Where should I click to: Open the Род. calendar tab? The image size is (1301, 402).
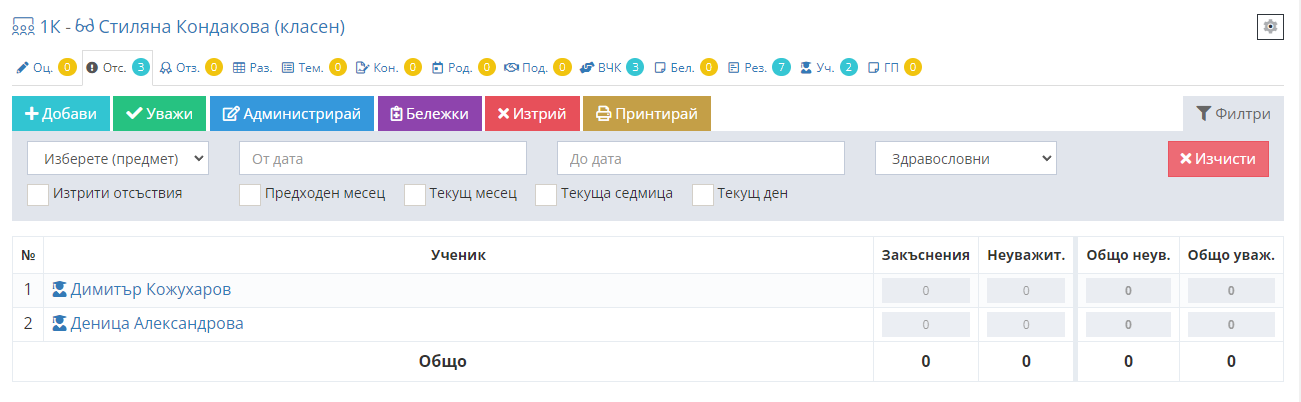point(463,68)
